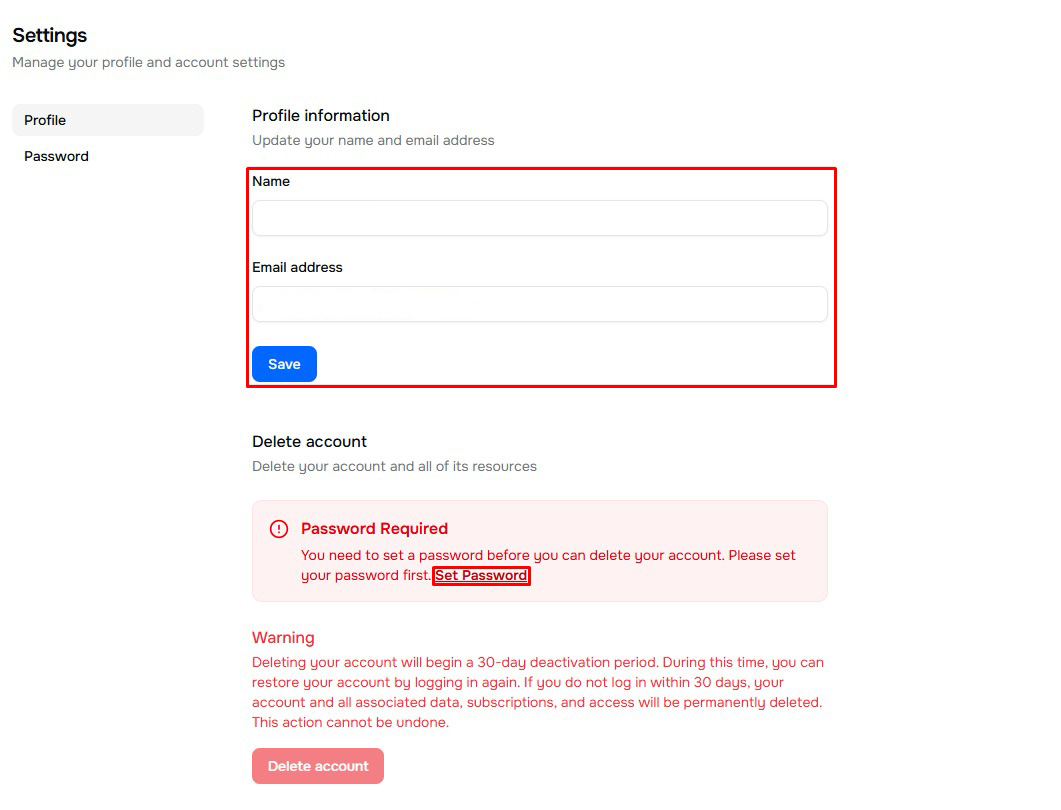The width and height of the screenshot is (1061, 810).
Task: Click the Email address label
Action: coord(297,267)
